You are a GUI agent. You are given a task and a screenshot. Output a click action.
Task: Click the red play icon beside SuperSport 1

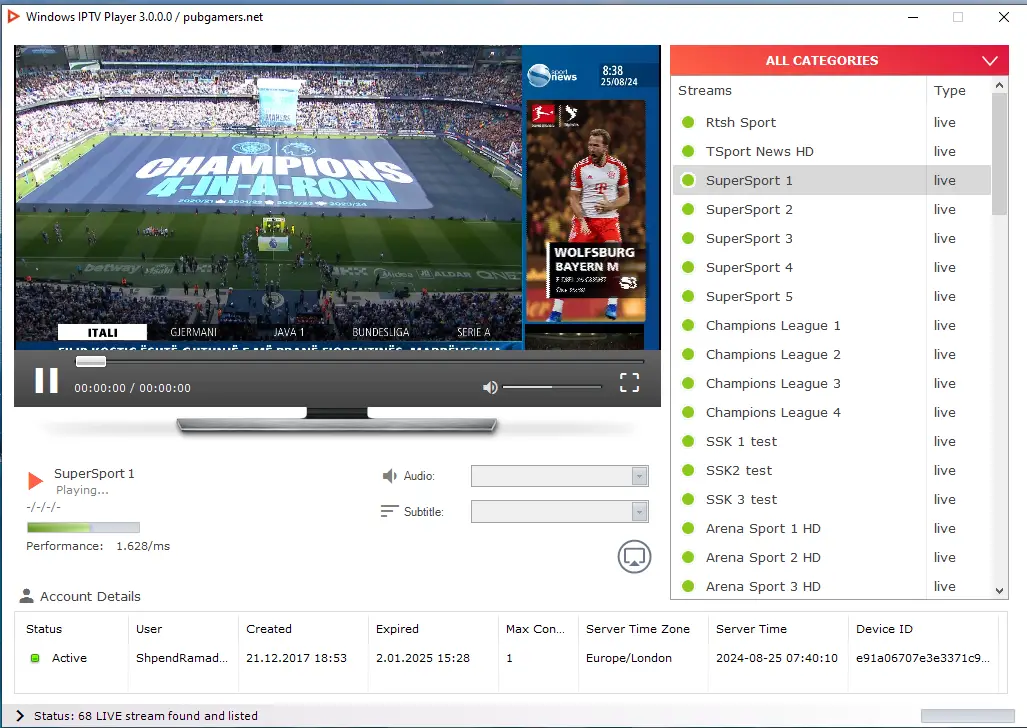click(35, 481)
